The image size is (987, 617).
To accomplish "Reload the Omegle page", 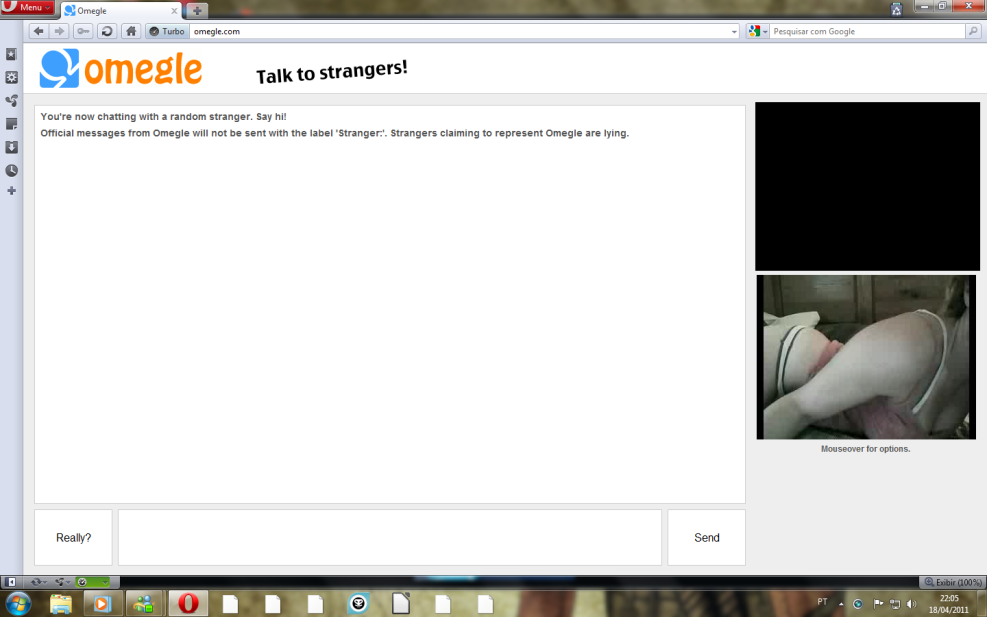I will pyautogui.click(x=105, y=31).
